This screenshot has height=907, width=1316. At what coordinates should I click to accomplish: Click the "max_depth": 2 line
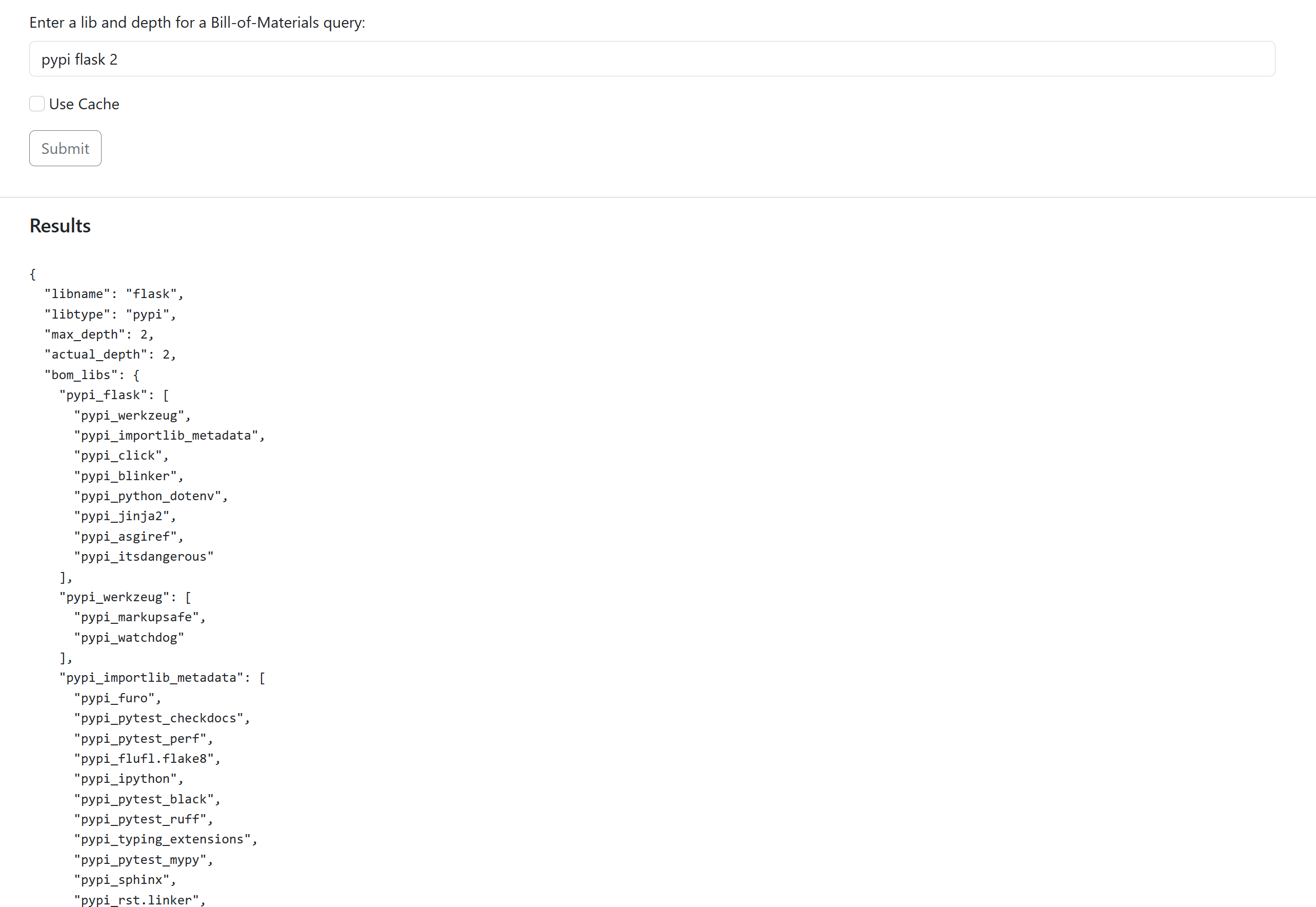(x=99, y=334)
